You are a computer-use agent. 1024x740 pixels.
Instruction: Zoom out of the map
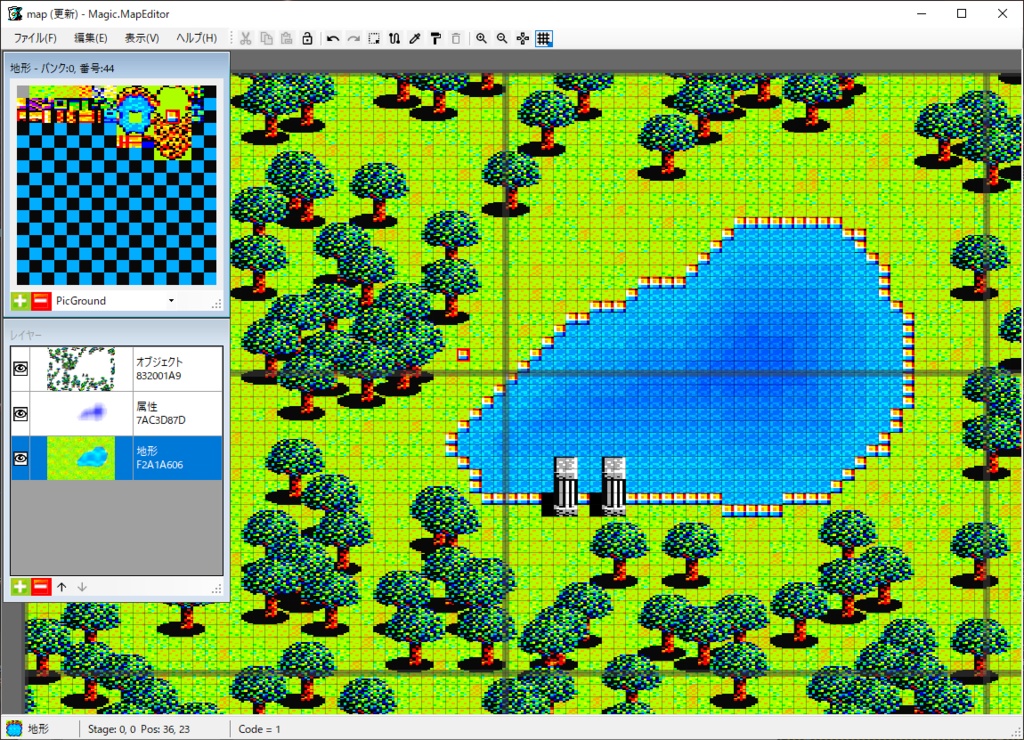coord(502,39)
